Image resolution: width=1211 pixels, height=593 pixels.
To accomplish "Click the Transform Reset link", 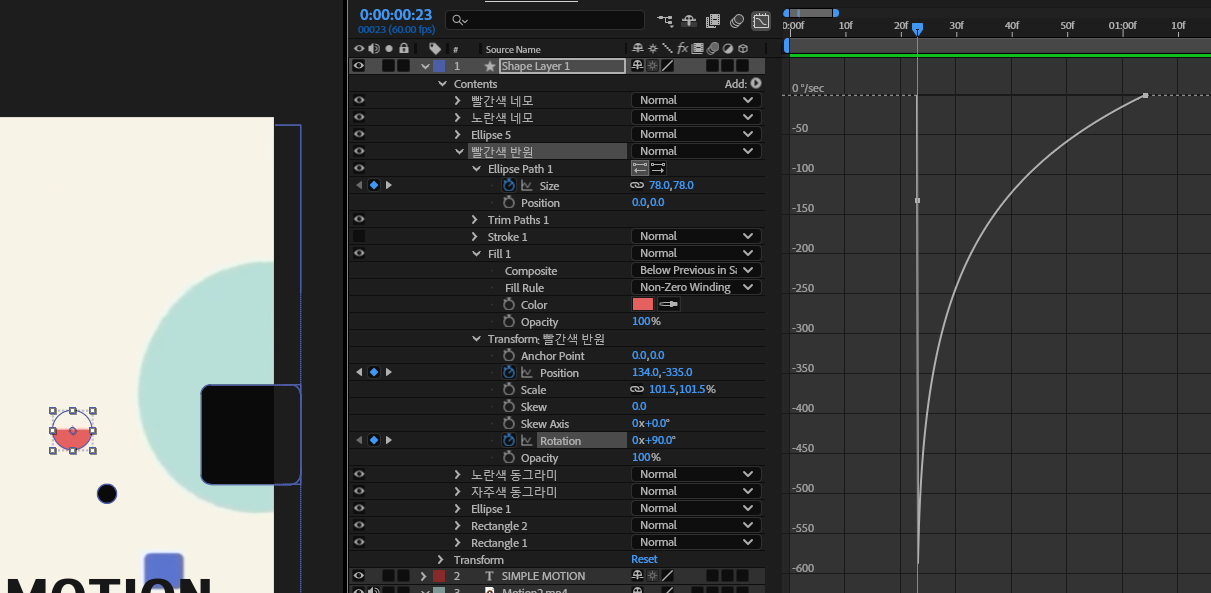I will point(644,559).
